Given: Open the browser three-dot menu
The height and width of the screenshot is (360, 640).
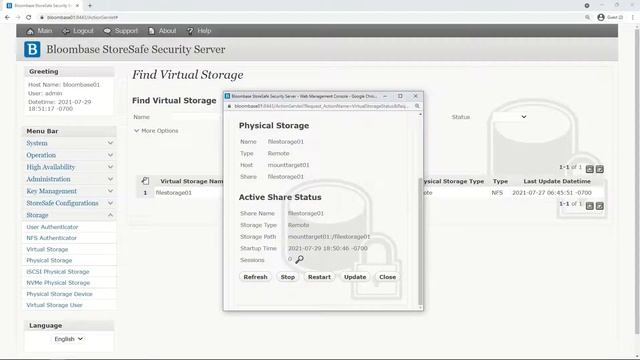Looking at the screenshot, I should pos(633,18).
